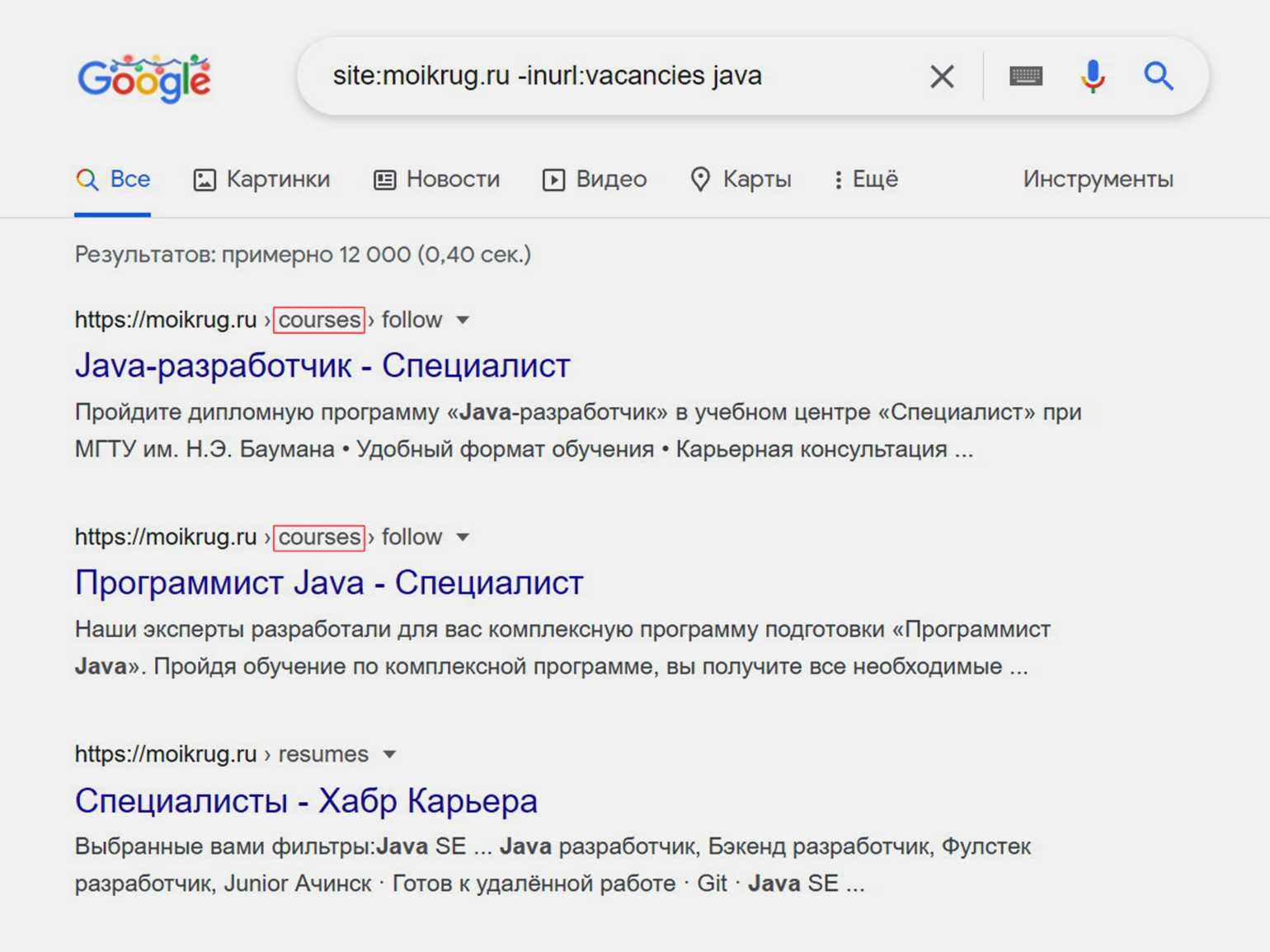Image resolution: width=1270 pixels, height=952 pixels.
Task: Expand arrow beside first courses › follow URL
Action: pos(463,320)
